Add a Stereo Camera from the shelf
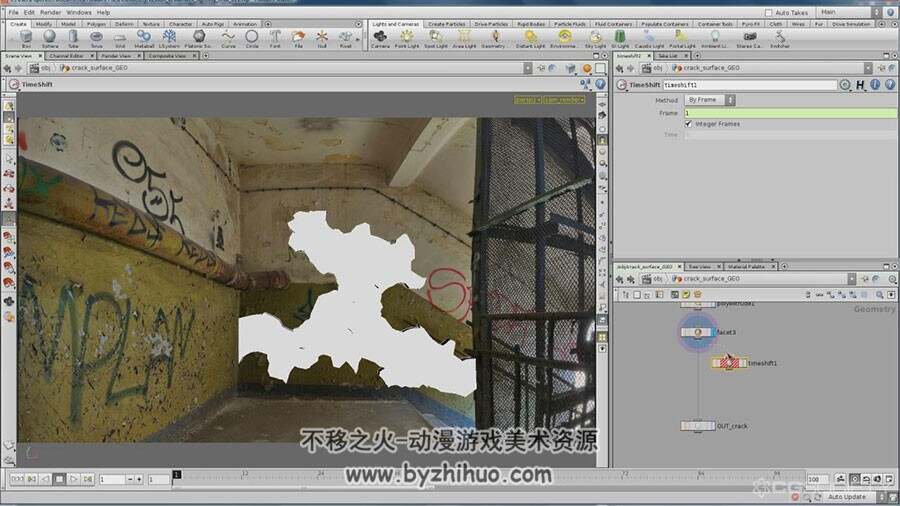Viewport: 900px width, 506px height. (x=748, y=39)
